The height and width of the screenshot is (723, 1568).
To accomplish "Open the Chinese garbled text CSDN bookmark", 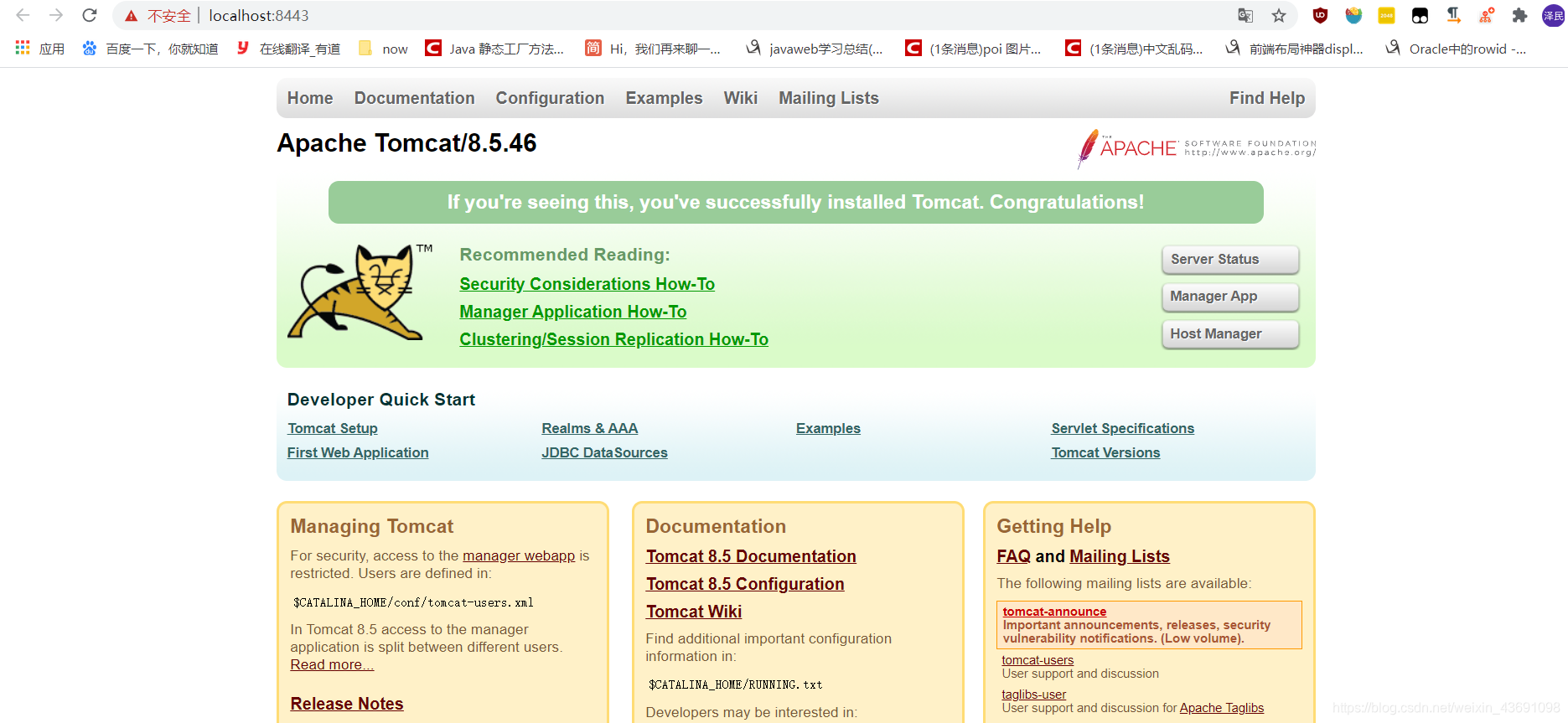I will 1133,49.
